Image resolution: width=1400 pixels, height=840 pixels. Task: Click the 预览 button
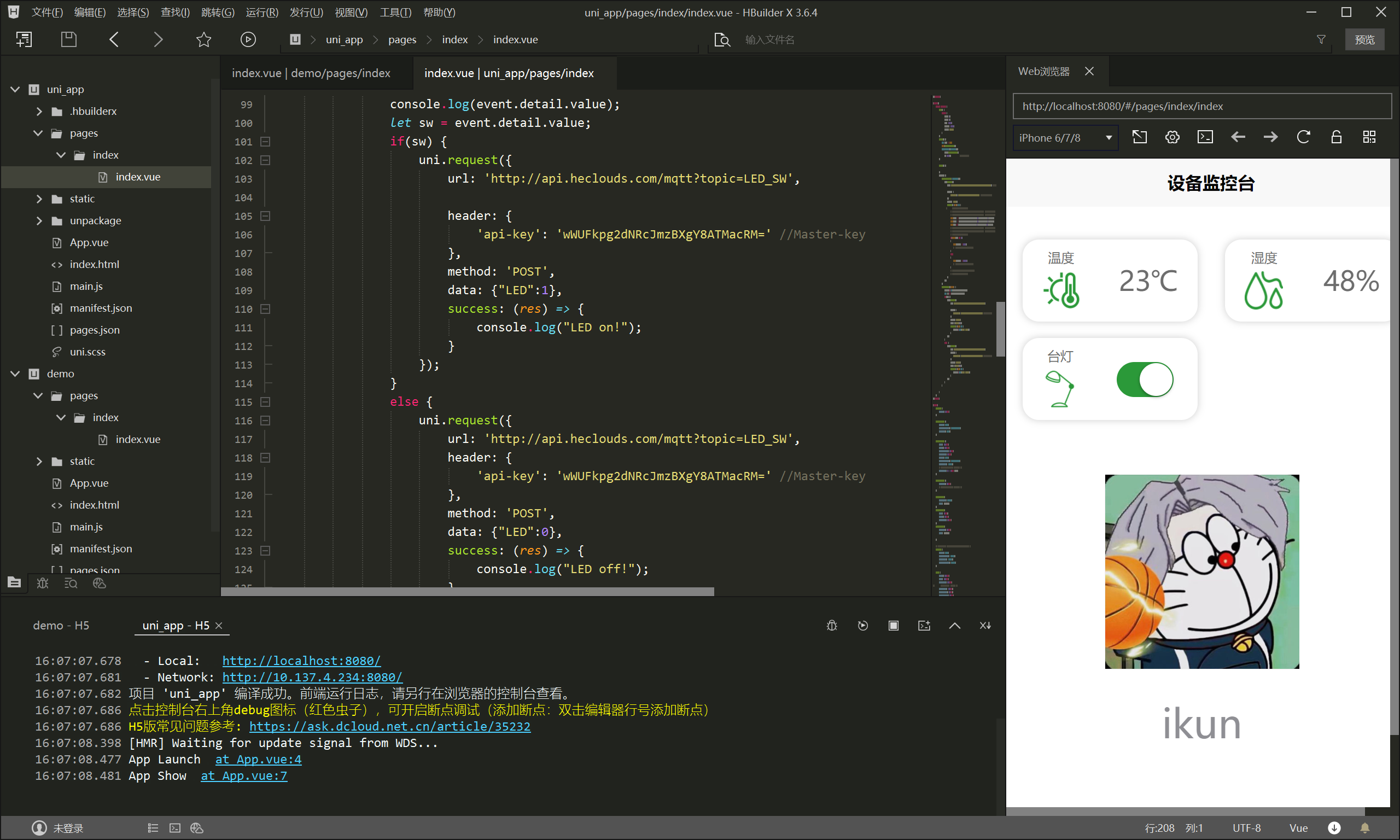(x=1364, y=39)
